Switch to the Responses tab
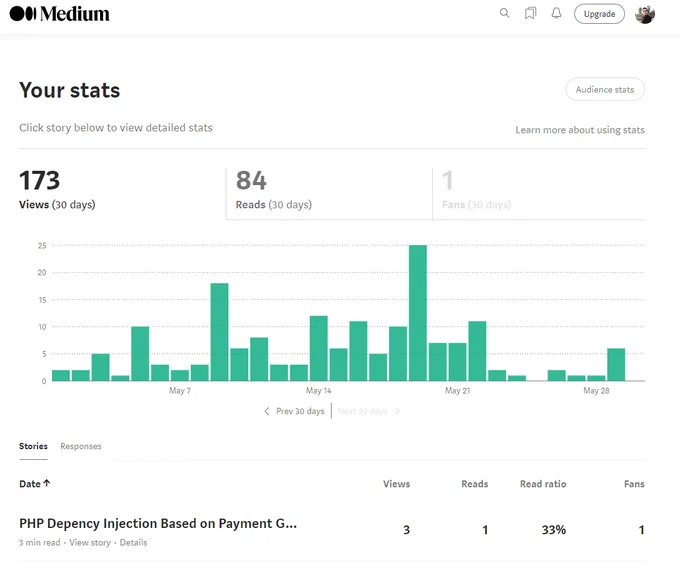Image resolution: width=680 pixels, height=573 pixels. click(81, 446)
